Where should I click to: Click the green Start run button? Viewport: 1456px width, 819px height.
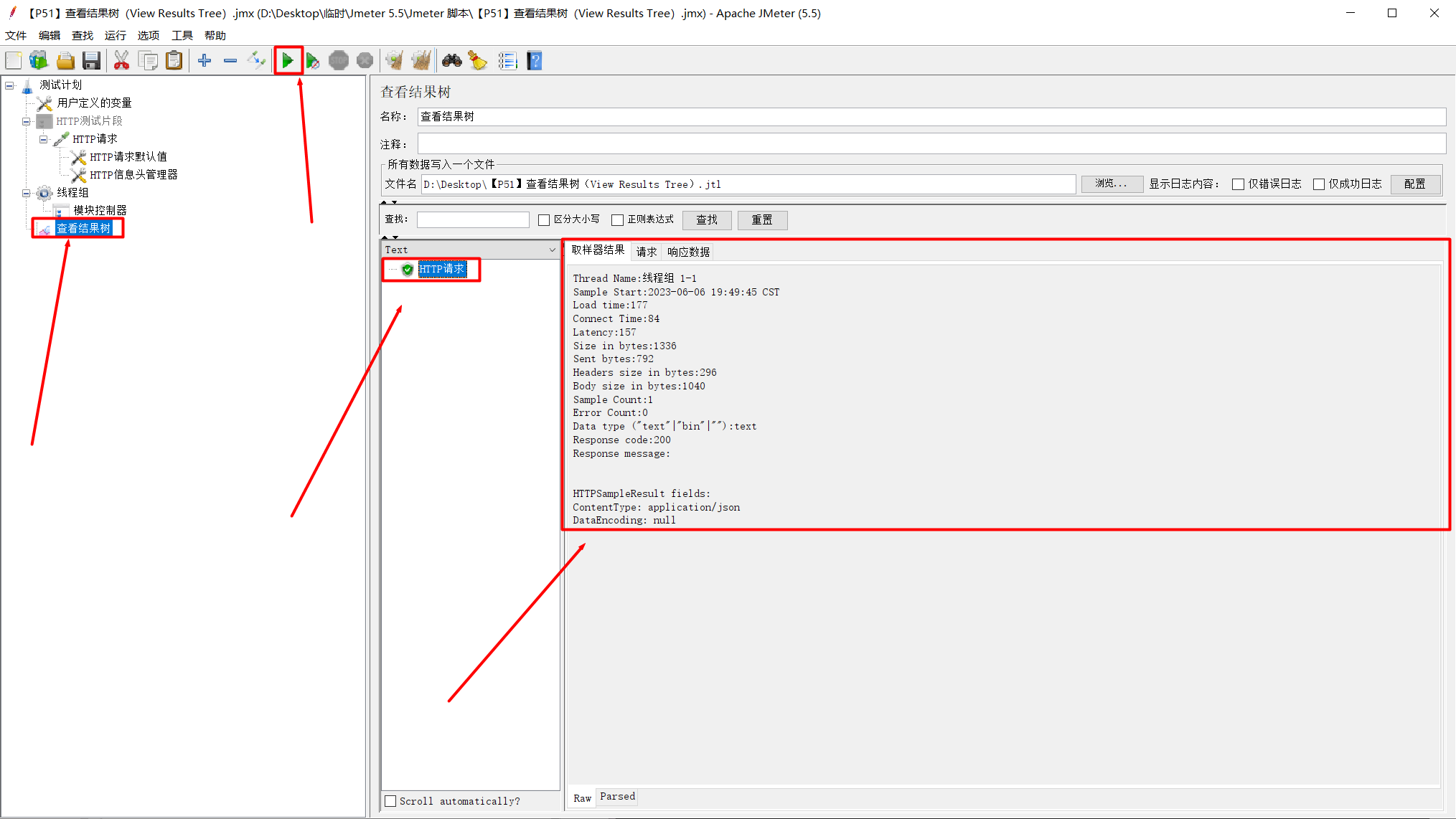pos(288,61)
